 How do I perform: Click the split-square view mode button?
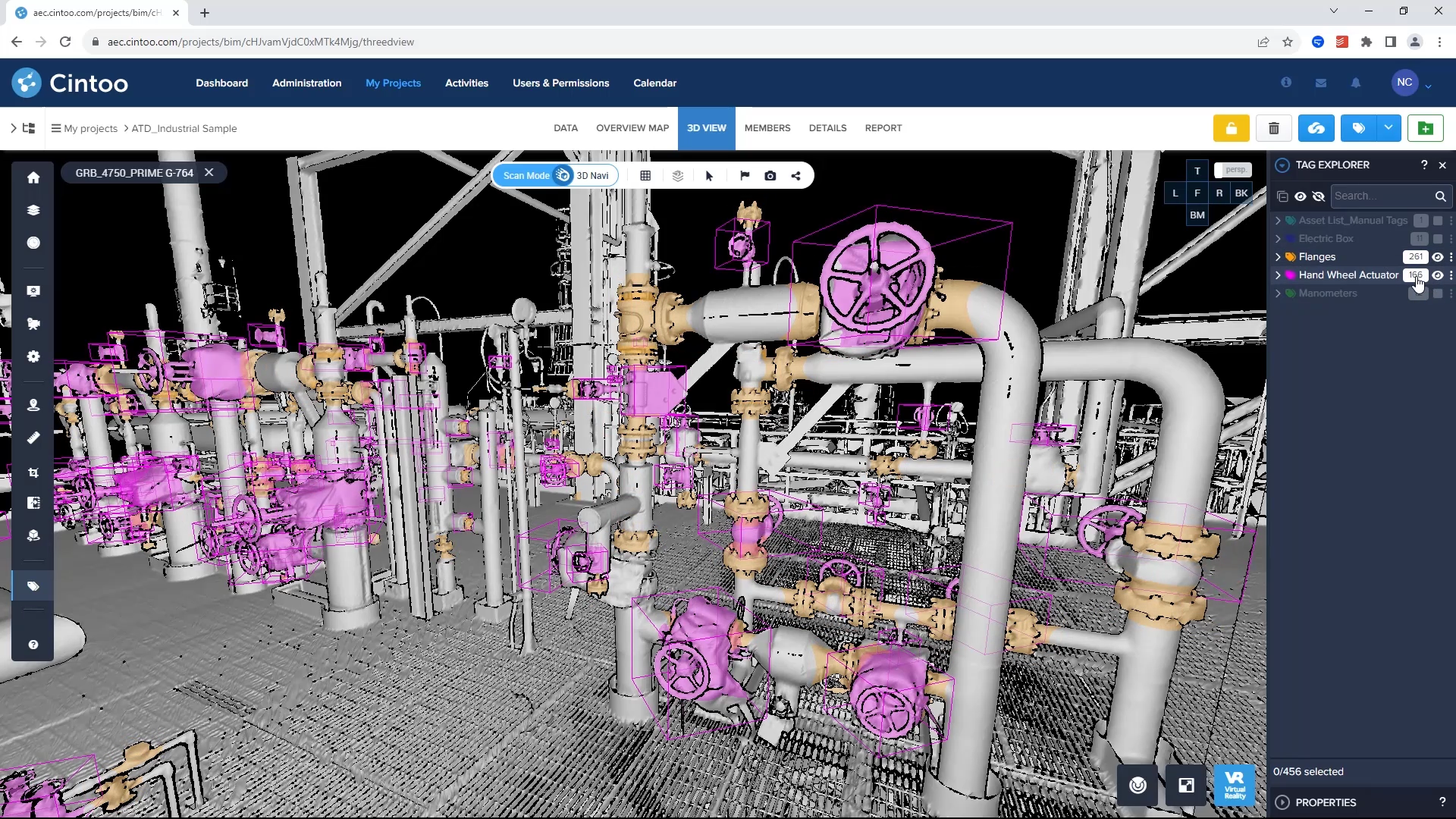click(1186, 786)
